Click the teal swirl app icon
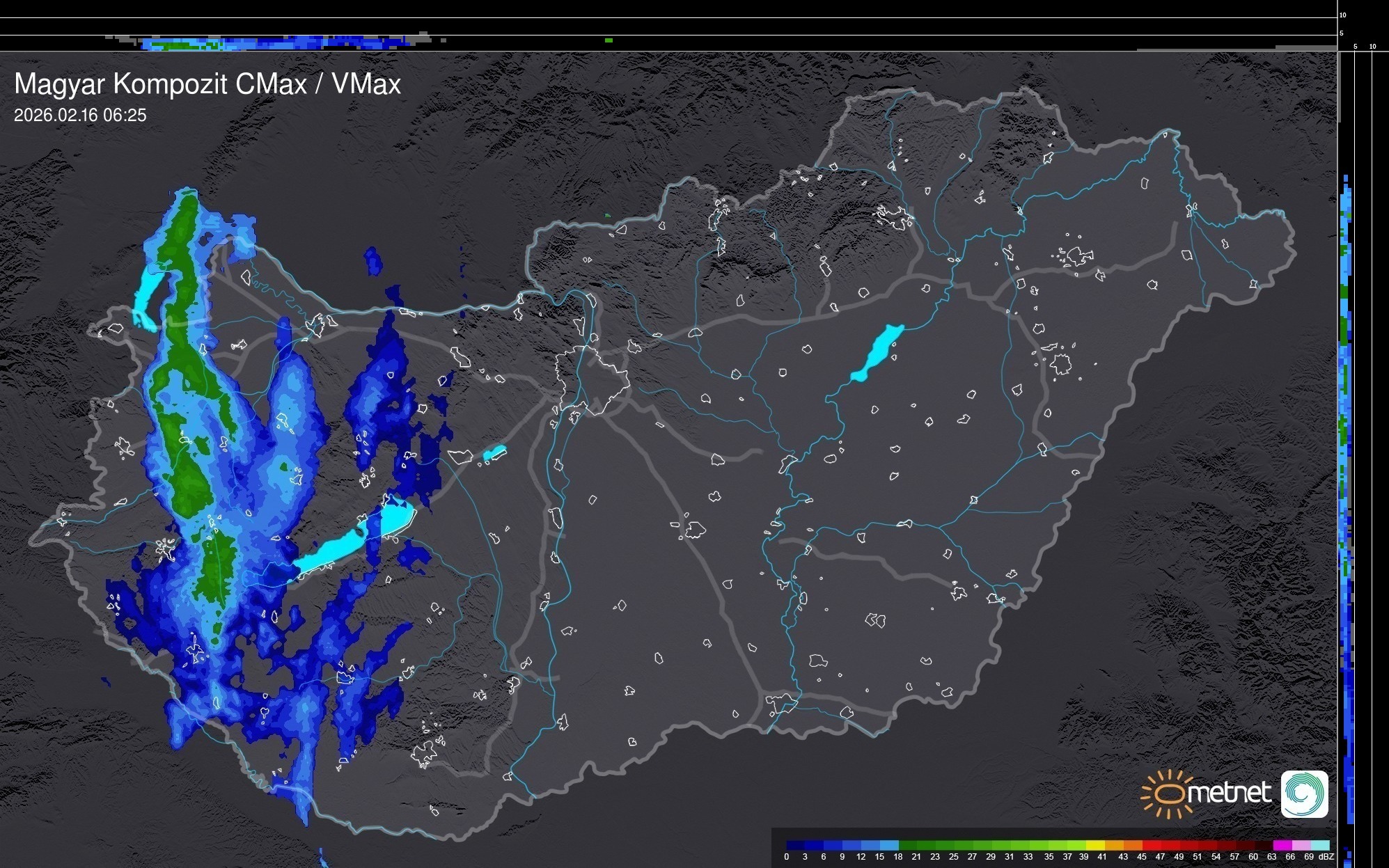Image resolution: width=1389 pixels, height=868 pixels. [1304, 794]
